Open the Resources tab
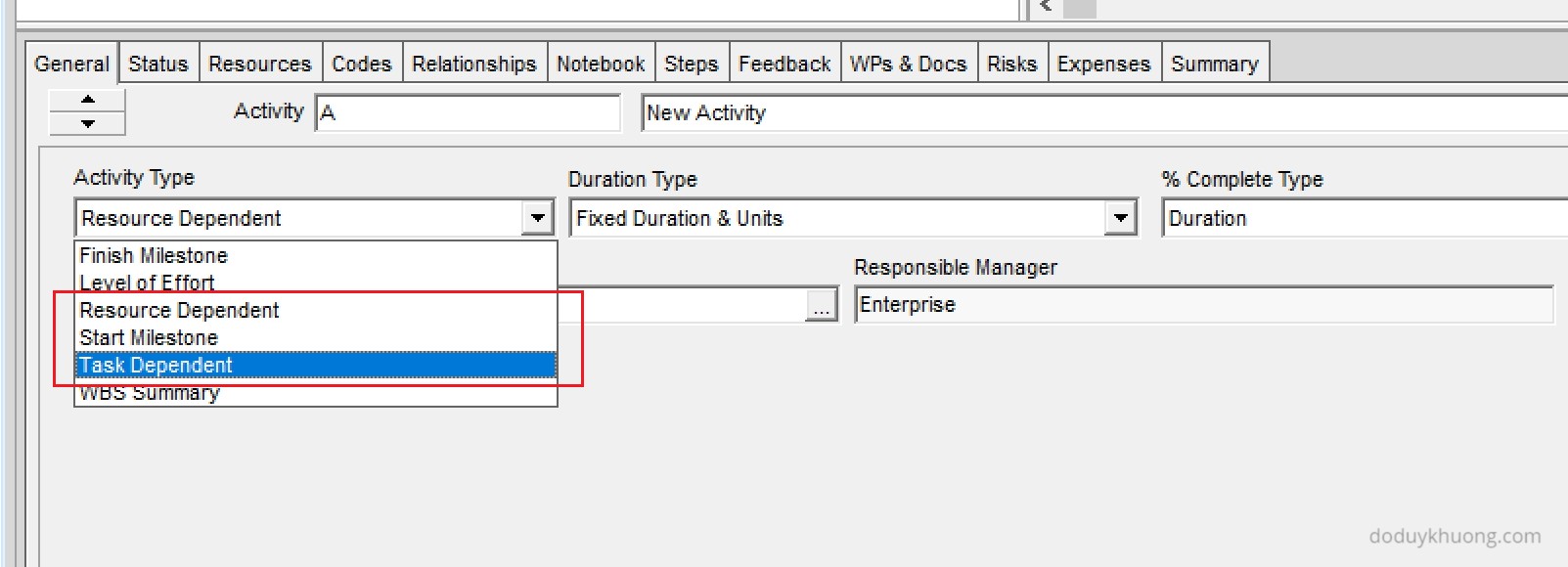The height and width of the screenshot is (567, 1568). [x=260, y=64]
